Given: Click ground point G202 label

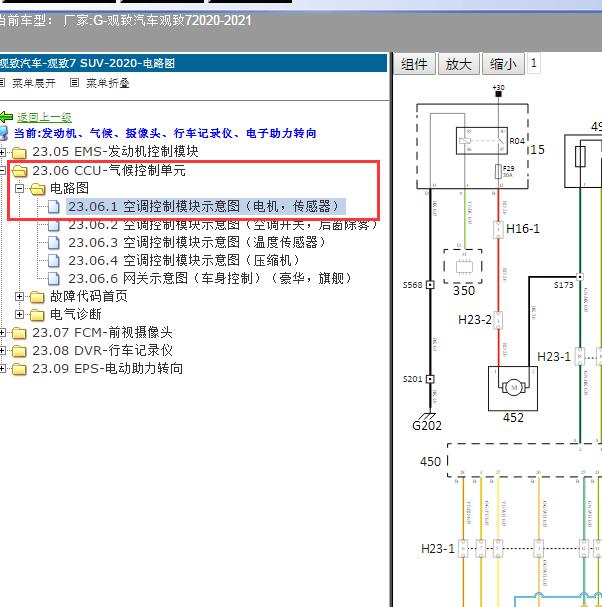Looking at the screenshot, I should 427,425.
